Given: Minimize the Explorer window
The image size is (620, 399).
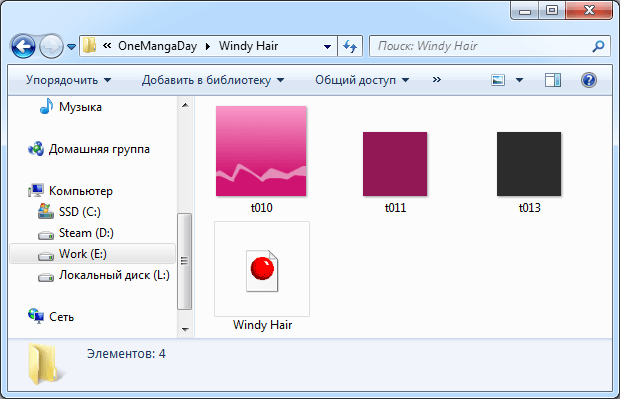Looking at the screenshot, I should 525,10.
